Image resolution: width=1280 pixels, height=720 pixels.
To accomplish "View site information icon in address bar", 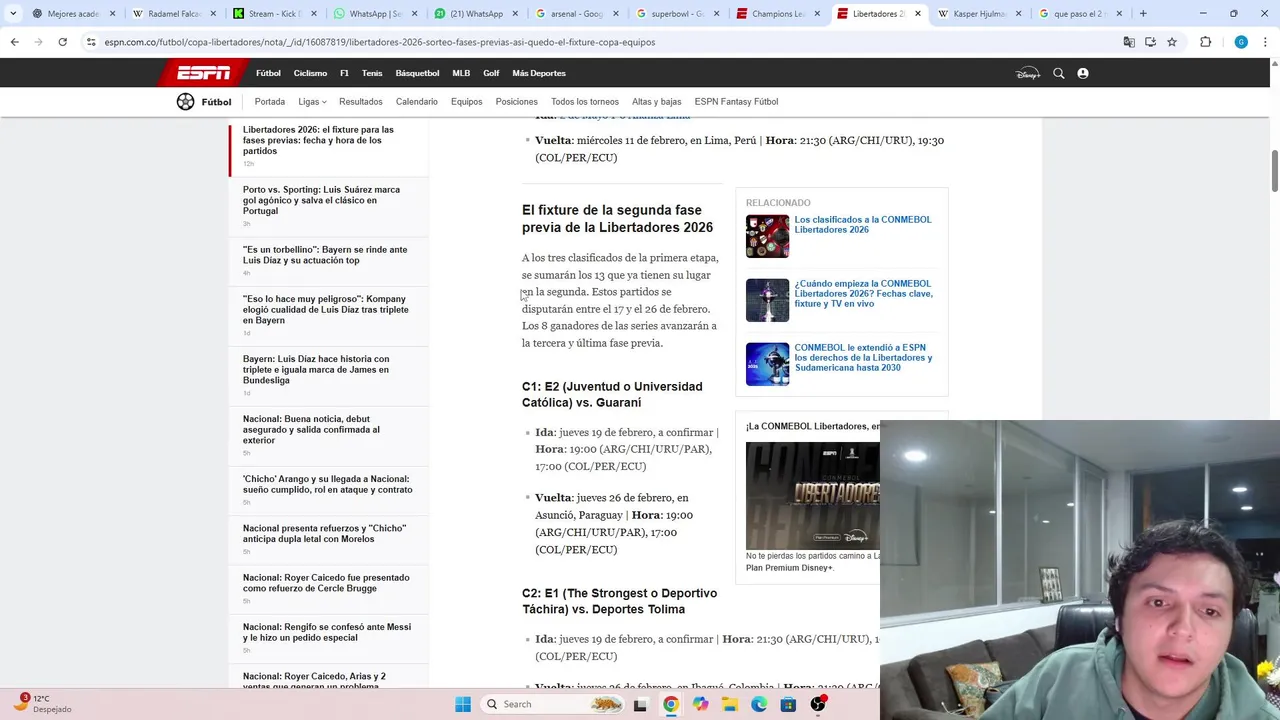I will [x=91, y=42].
